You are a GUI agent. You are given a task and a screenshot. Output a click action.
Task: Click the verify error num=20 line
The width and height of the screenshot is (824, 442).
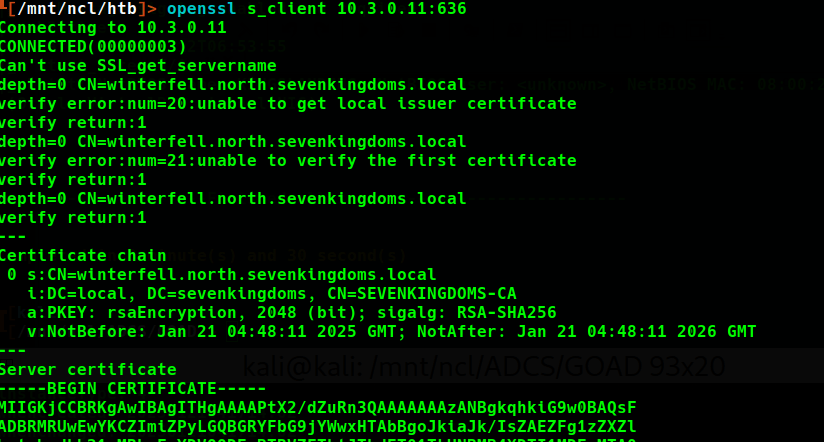(290, 104)
